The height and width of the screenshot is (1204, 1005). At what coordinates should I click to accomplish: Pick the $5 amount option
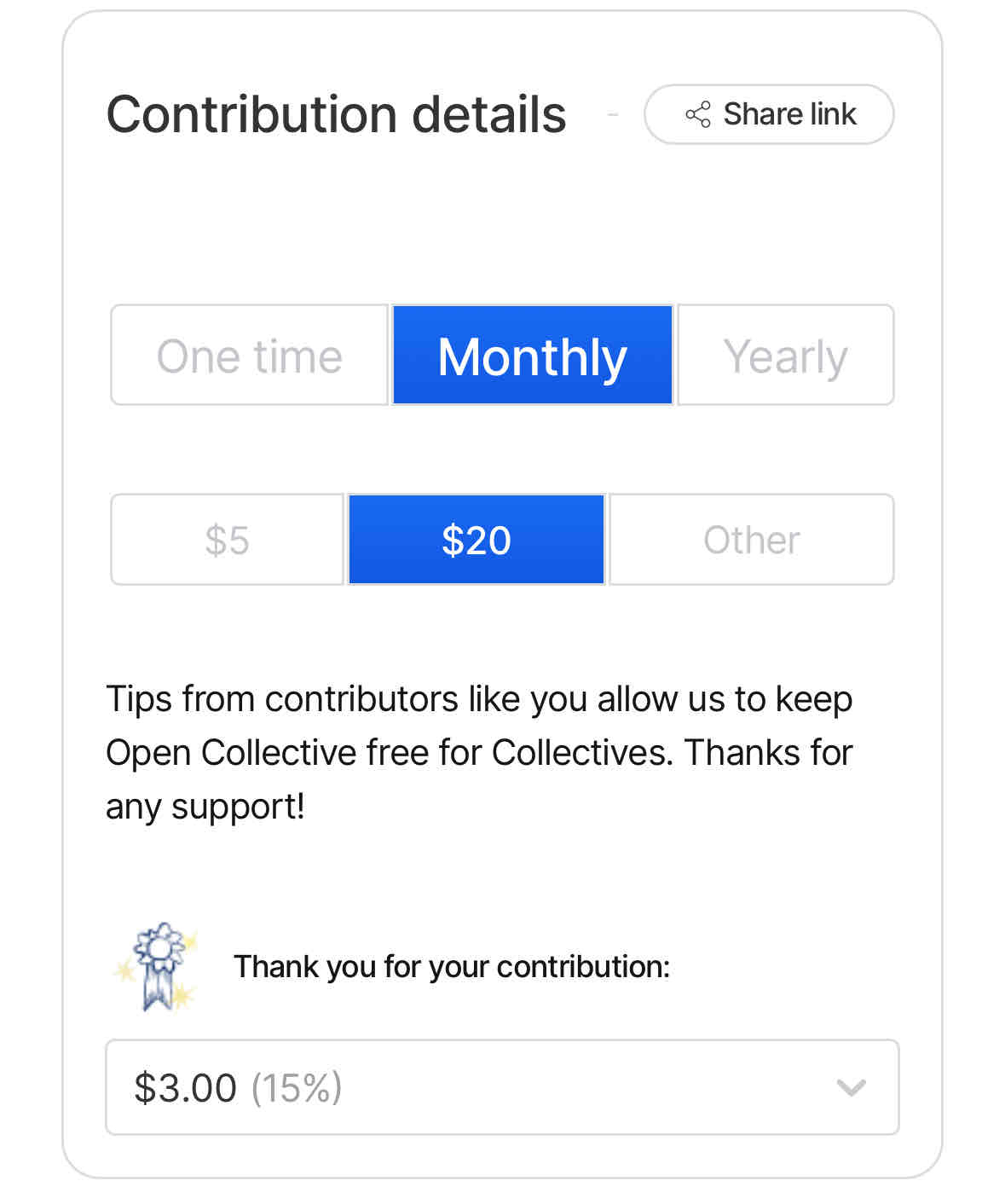(227, 540)
